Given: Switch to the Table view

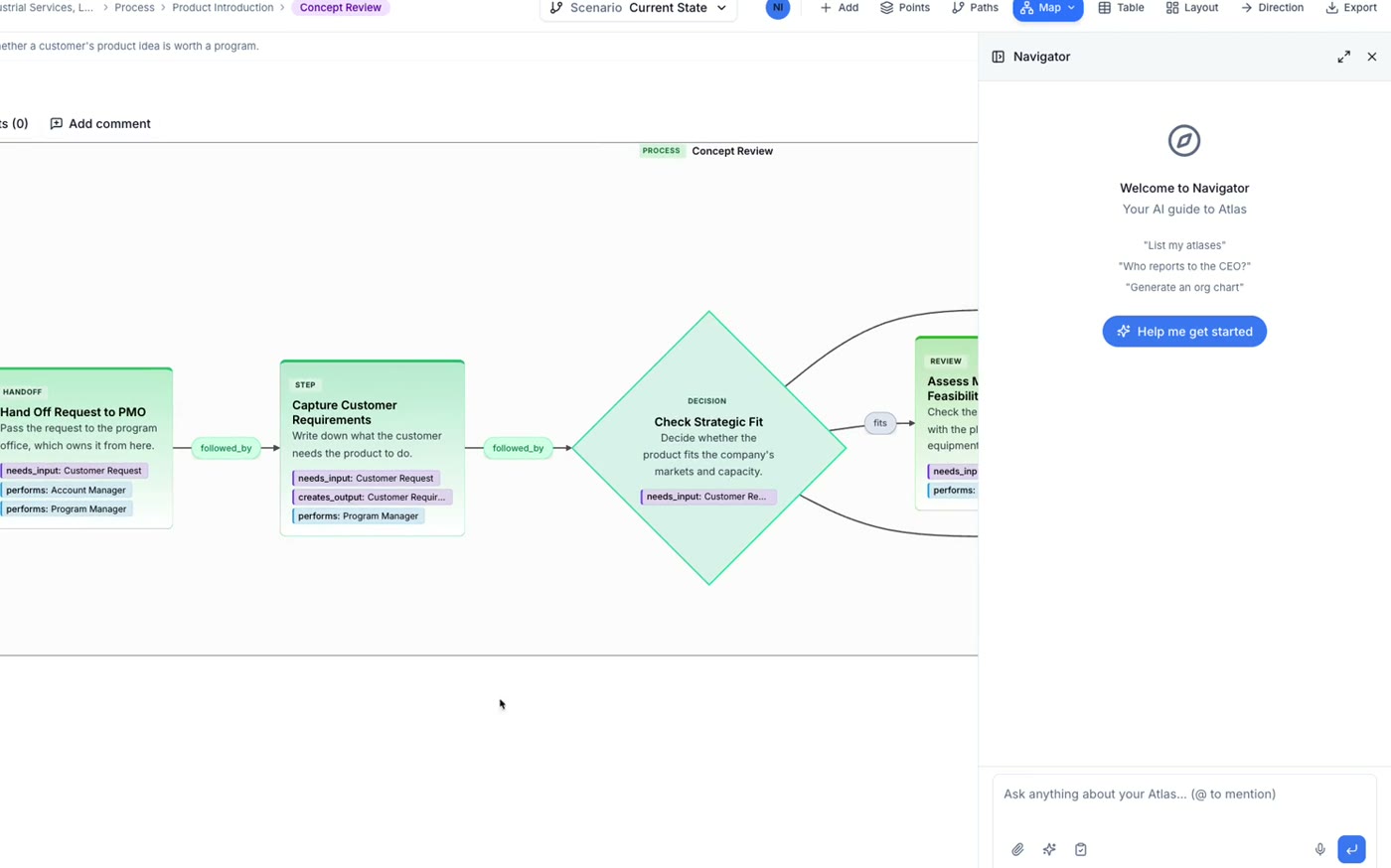Looking at the screenshot, I should (1121, 8).
